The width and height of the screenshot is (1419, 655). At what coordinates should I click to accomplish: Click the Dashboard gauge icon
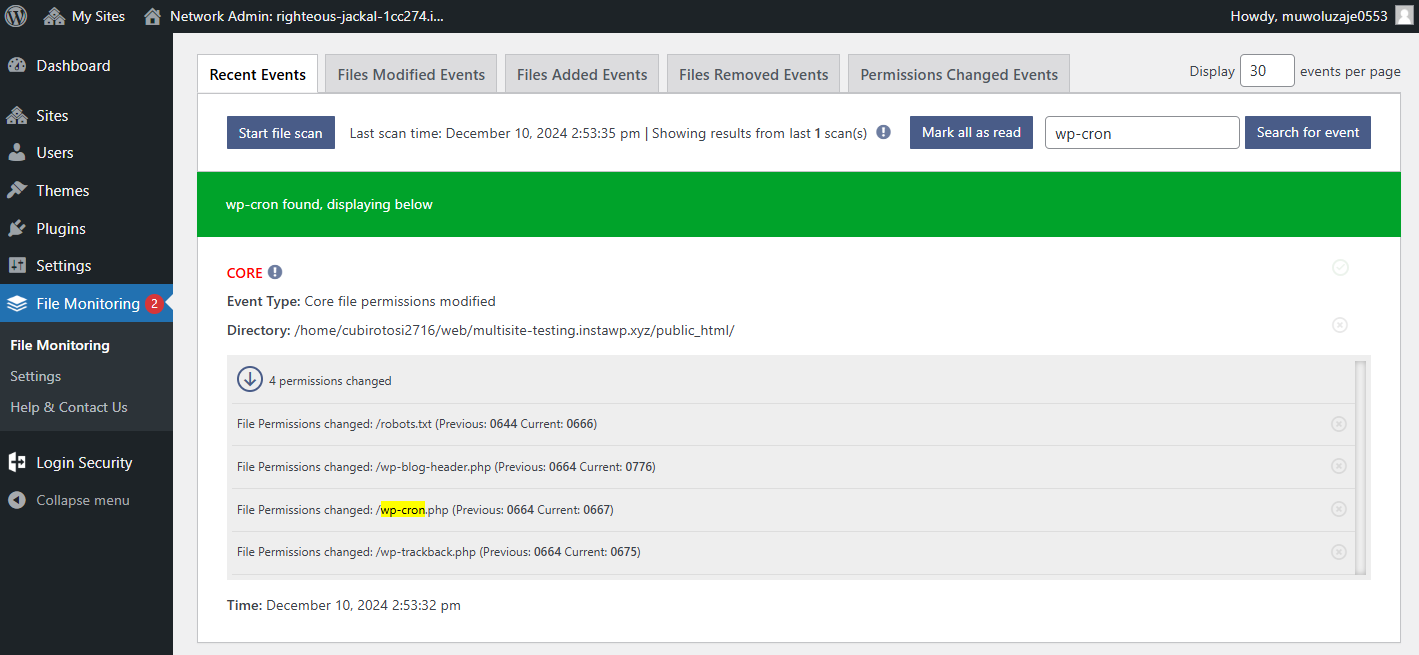tap(17, 66)
